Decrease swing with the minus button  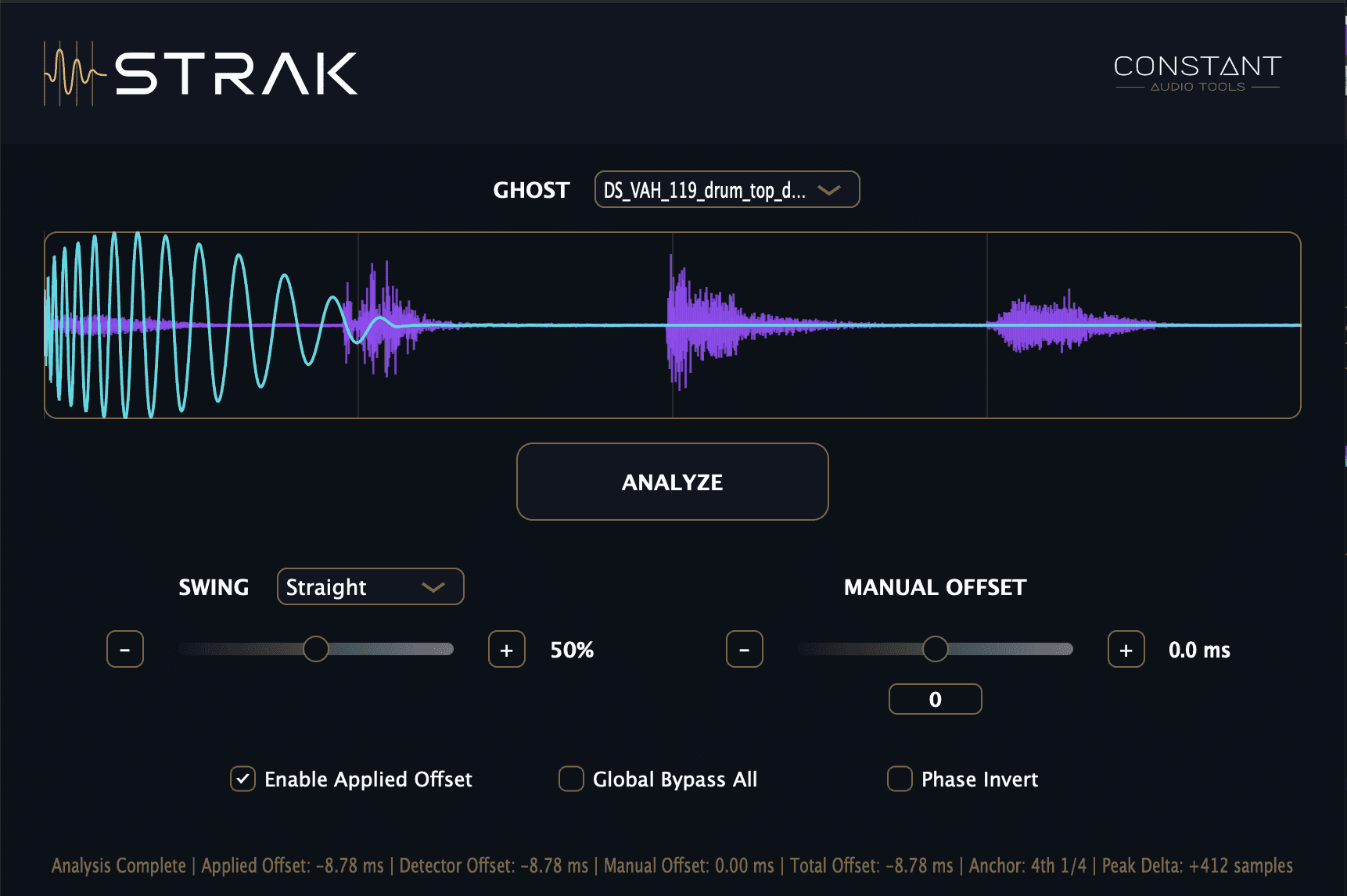click(x=125, y=649)
